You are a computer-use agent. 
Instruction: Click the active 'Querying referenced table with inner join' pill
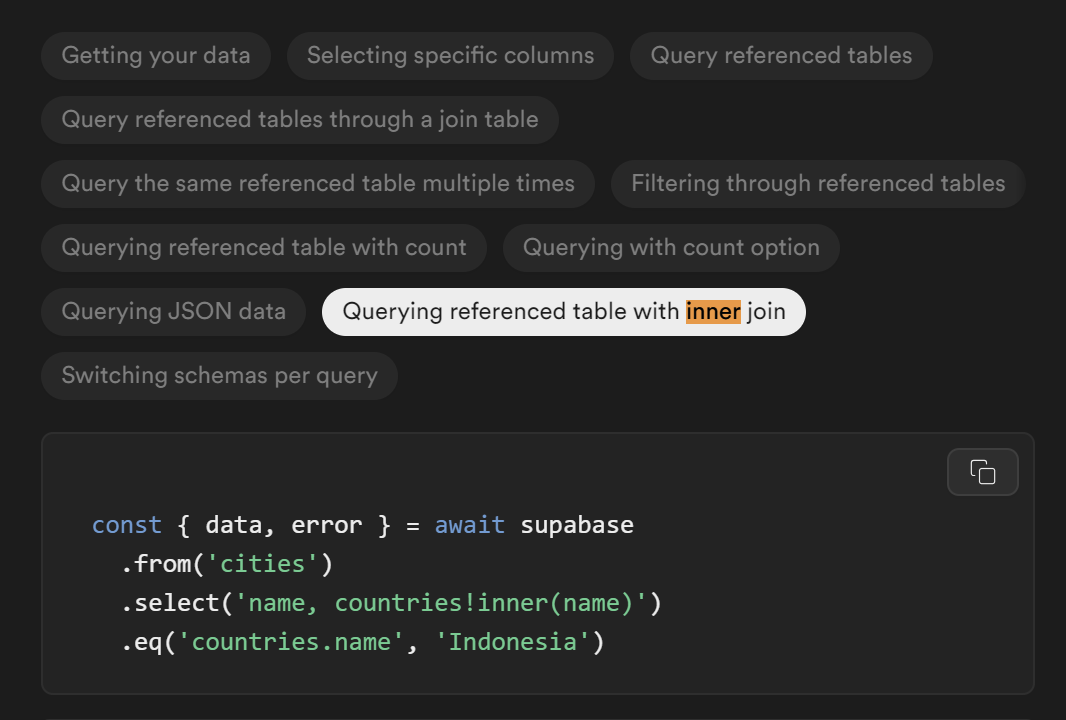click(x=564, y=311)
